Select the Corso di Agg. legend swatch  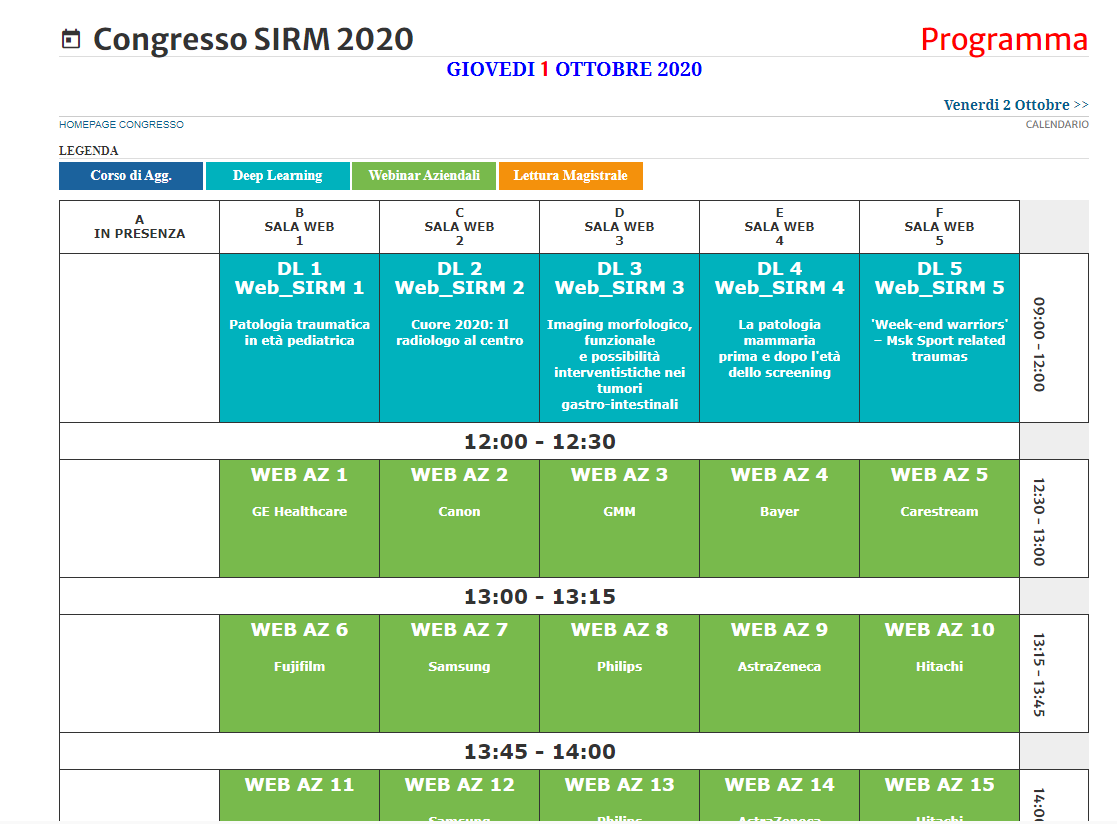coord(131,176)
